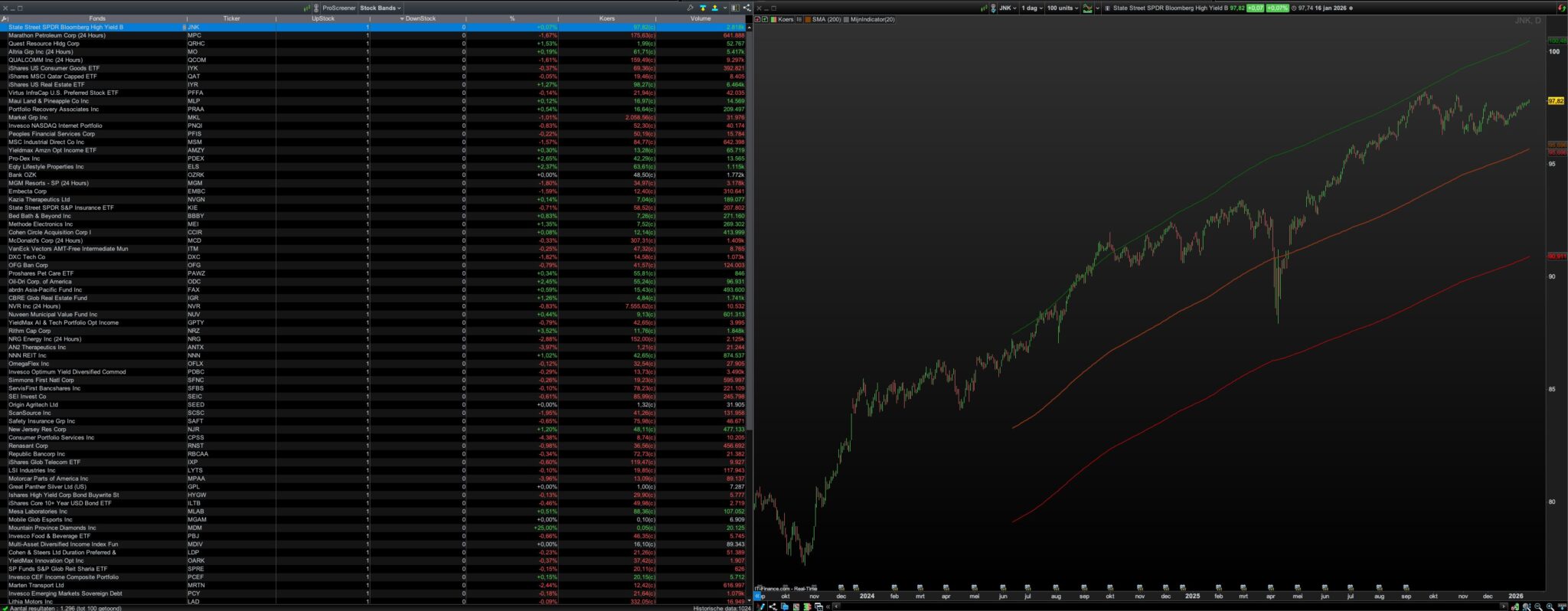The image size is (1568, 611).
Task: Sort table by Volume column header
Action: tap(701, 18)
